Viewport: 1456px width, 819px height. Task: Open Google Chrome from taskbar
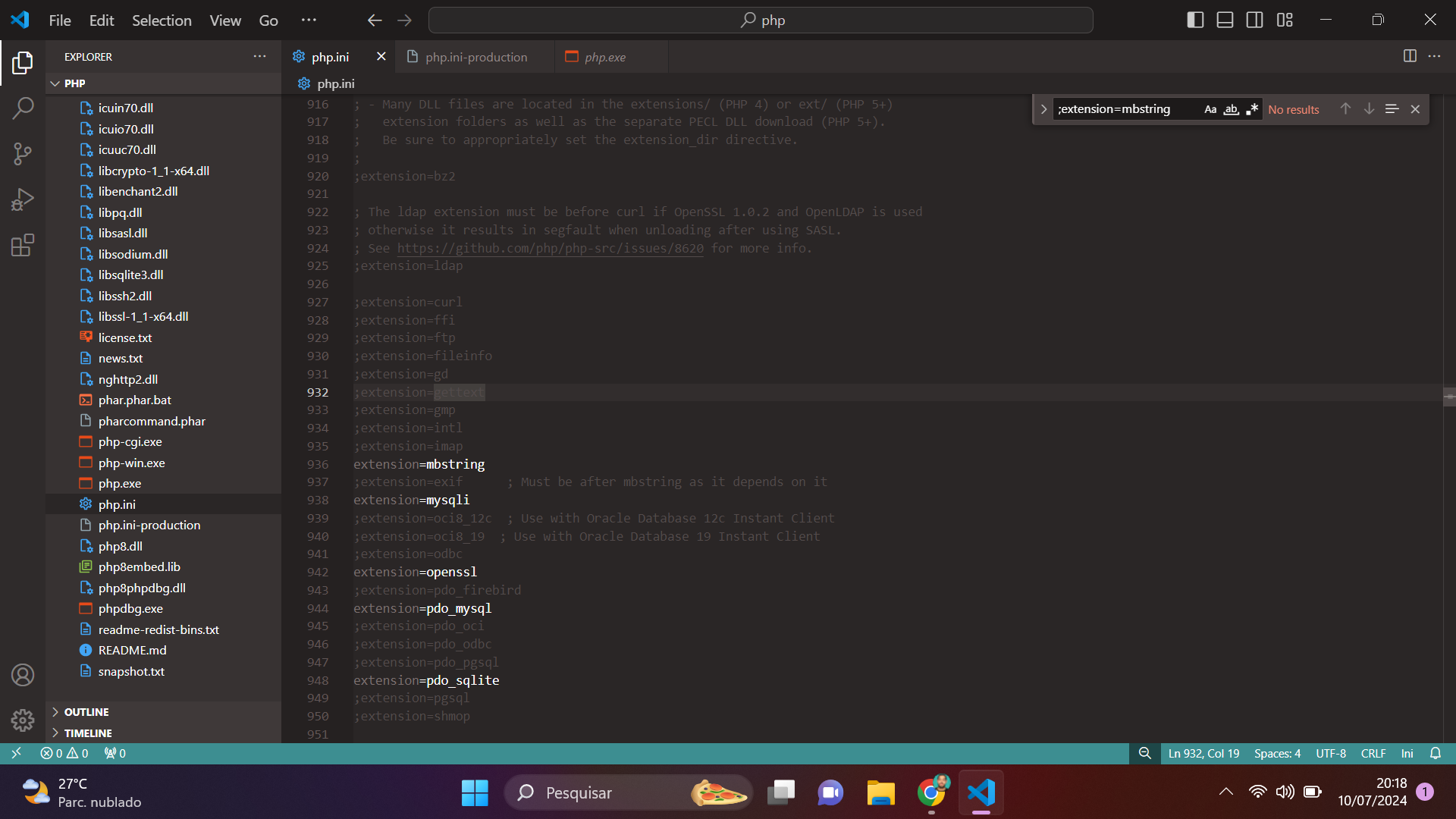tap(932, 793)
